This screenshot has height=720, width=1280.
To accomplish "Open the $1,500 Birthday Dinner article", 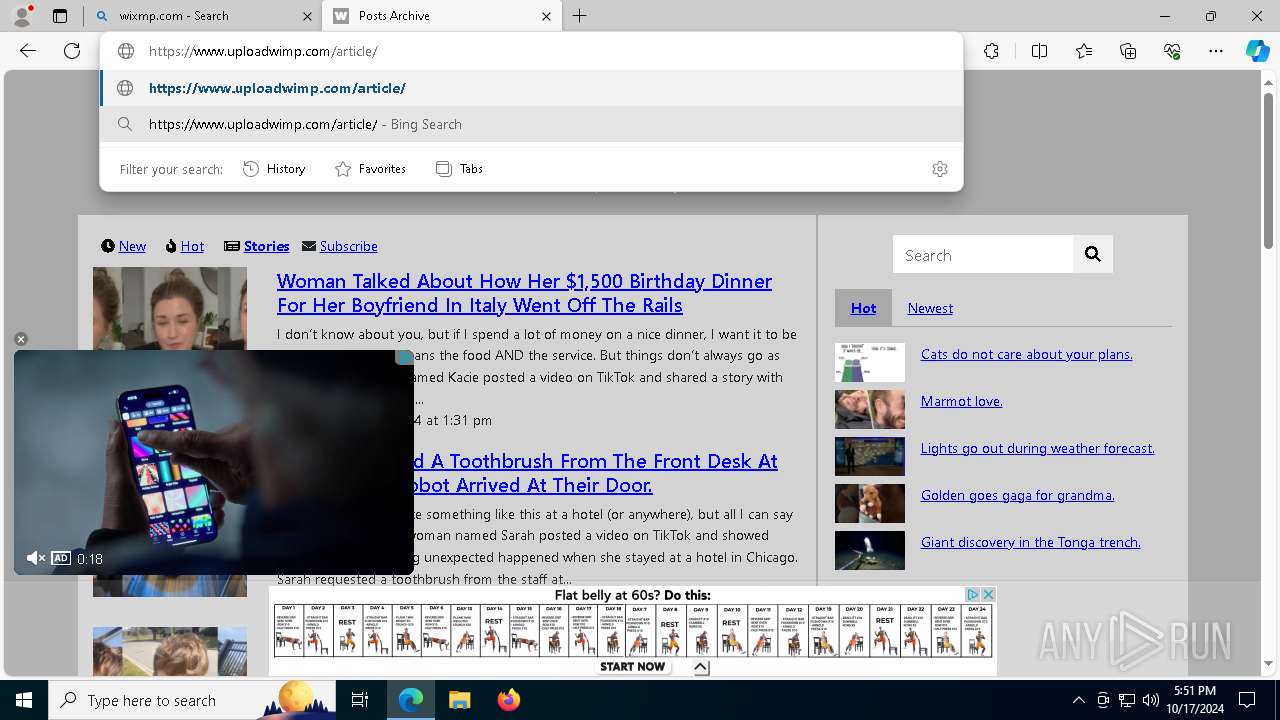I will (524, 293).
